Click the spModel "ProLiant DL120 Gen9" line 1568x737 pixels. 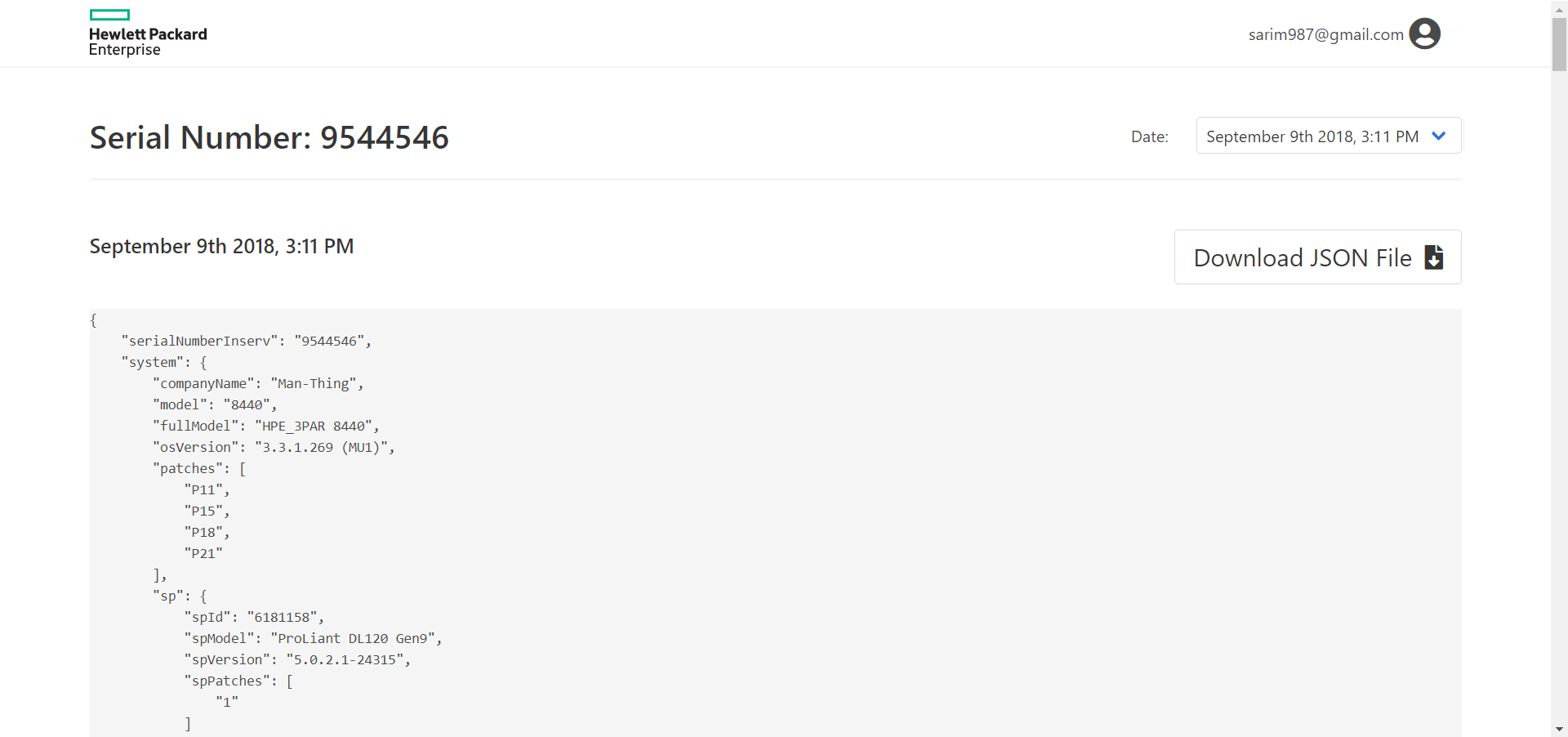(314, 638)
